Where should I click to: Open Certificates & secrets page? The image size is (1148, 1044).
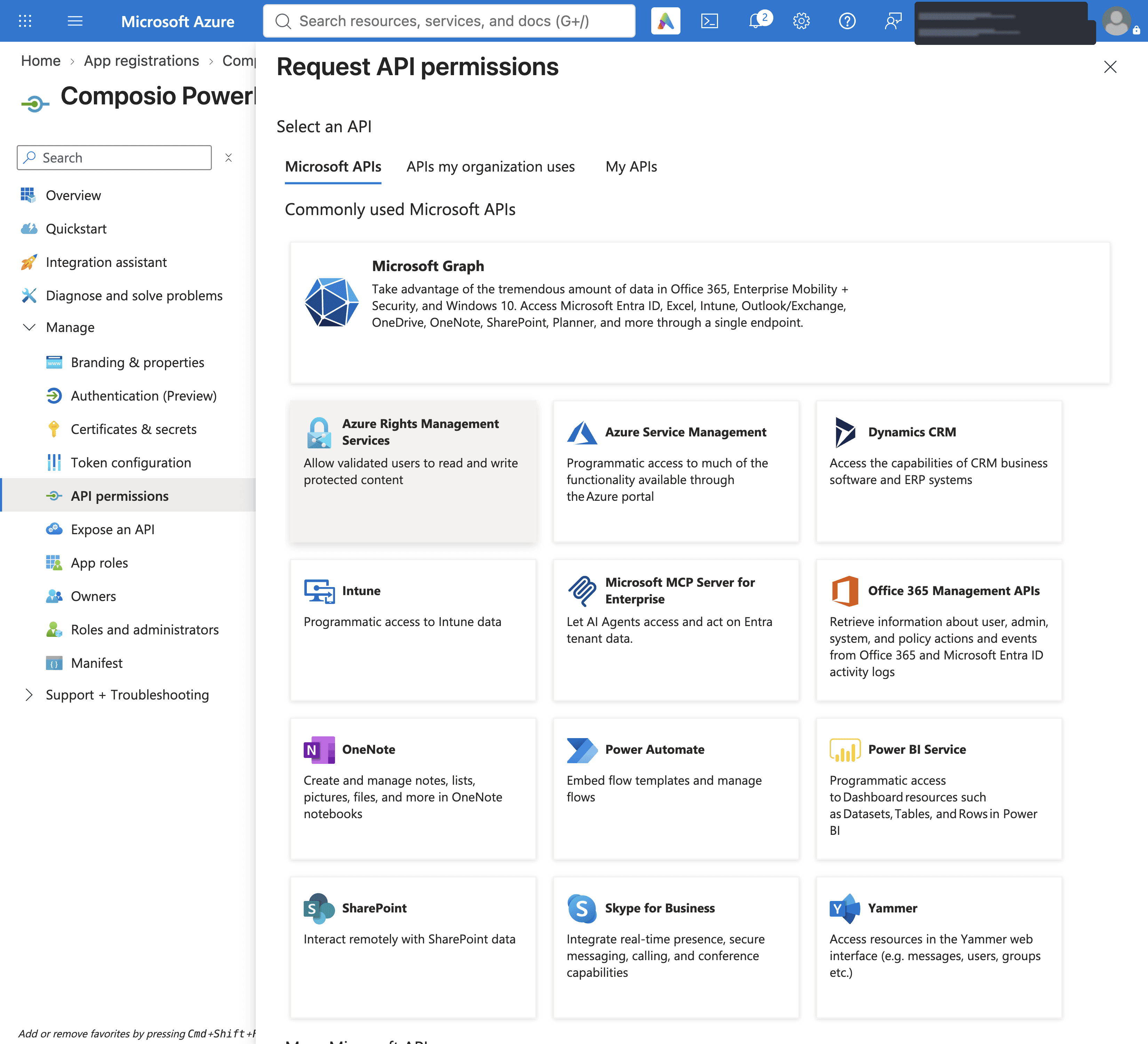click(x=133, y=429)
